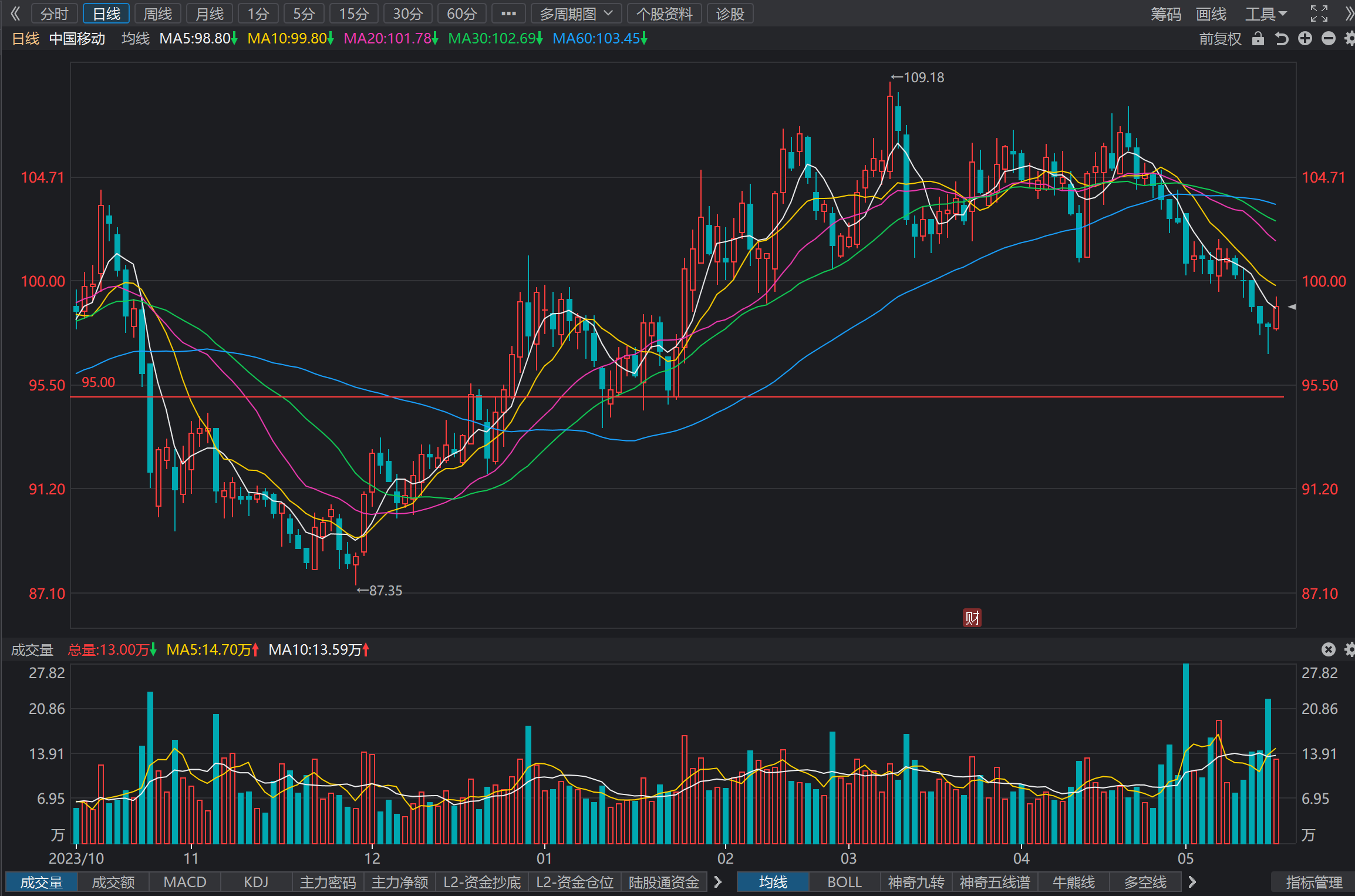Click MA5:98.80 white legend label
Image resolution: width=1355 pixels, height=896 pixels.
(x=198, y=39)
